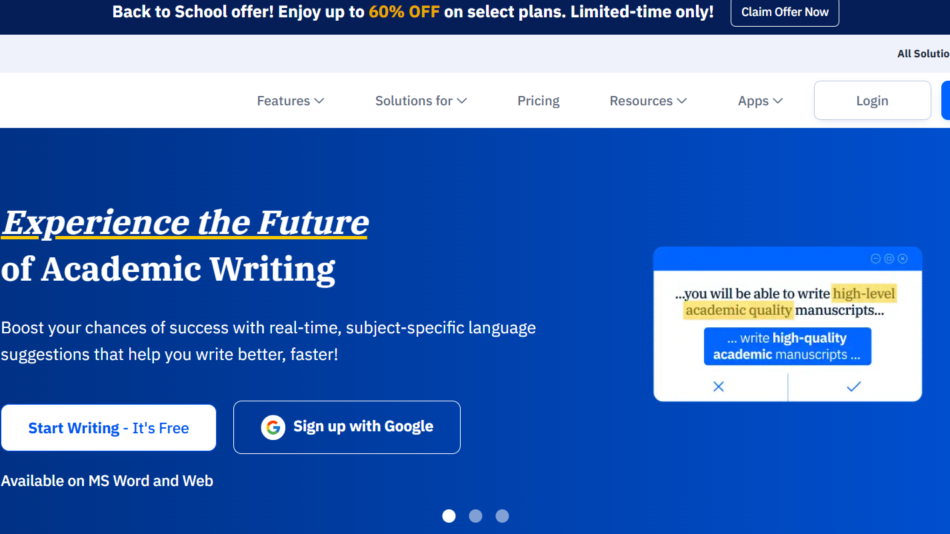Image resolution: width=950 pixels, height=534 pixels.
Task: Click the Claim Offer Now button
Action: (x=785, y=13)
